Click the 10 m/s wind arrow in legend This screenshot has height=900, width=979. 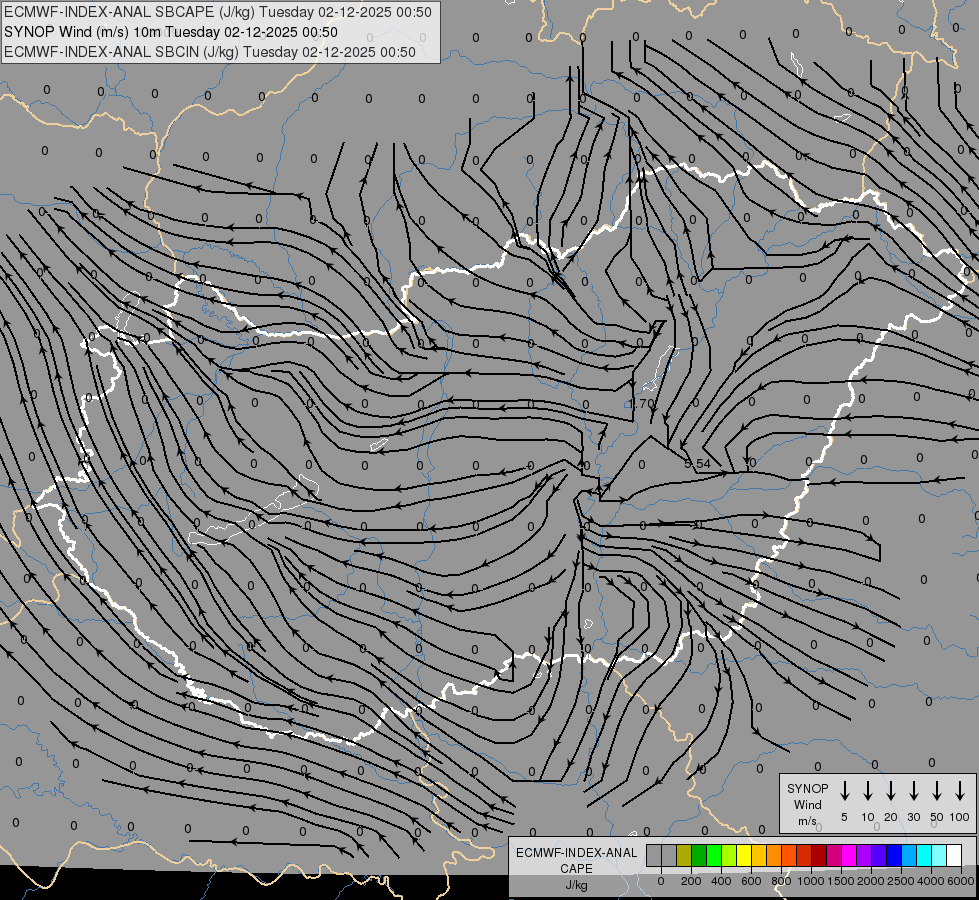tap(868, 791)
